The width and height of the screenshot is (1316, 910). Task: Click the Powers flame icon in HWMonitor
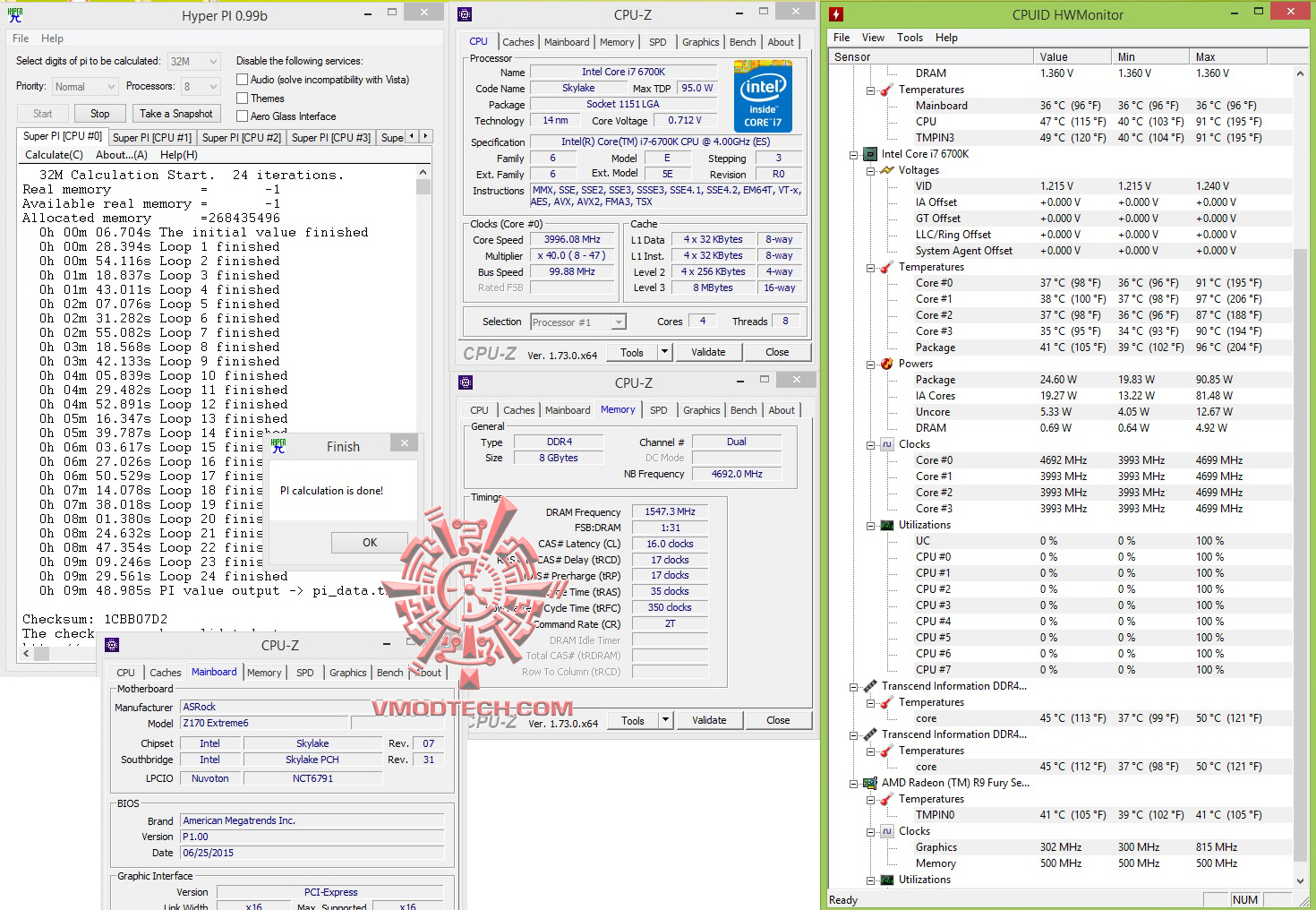[x=886, y=364]
